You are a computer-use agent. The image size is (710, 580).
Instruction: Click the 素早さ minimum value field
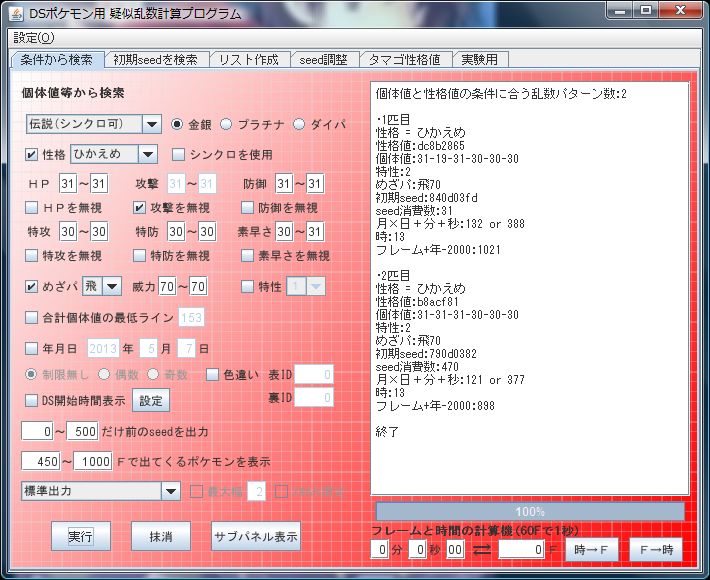[x=284, y=232]
